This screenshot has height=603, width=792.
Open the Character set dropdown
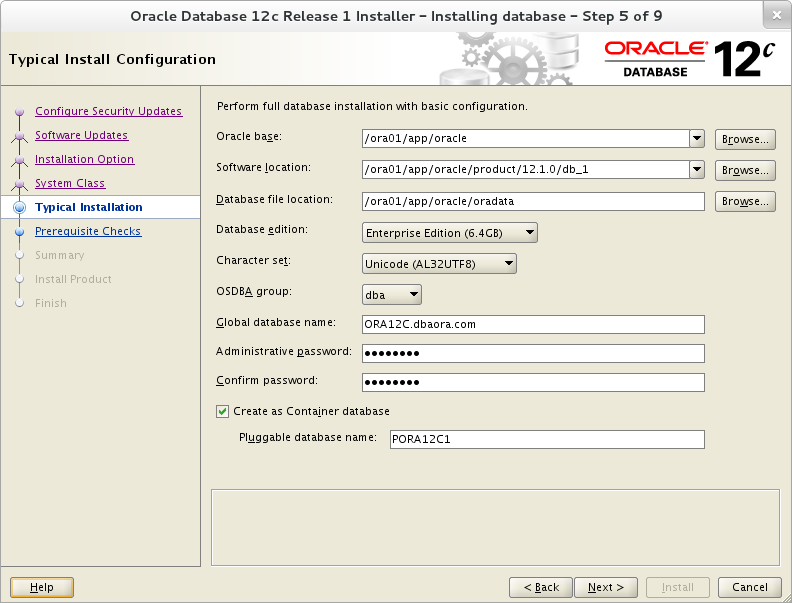coord(439,264)
